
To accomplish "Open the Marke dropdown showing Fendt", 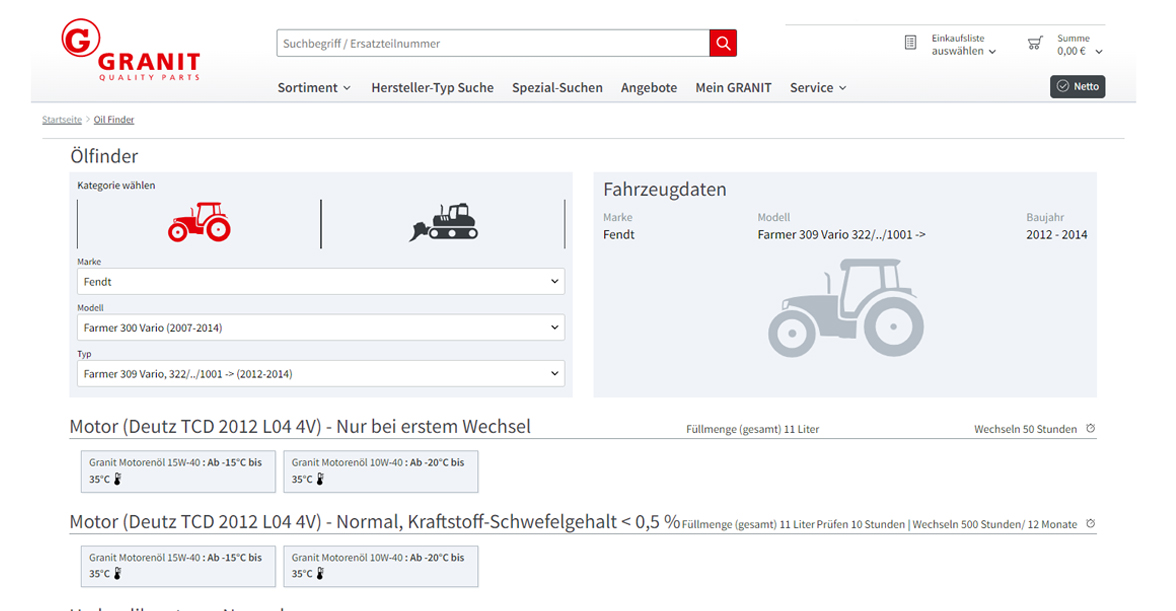I will (320, 282).
